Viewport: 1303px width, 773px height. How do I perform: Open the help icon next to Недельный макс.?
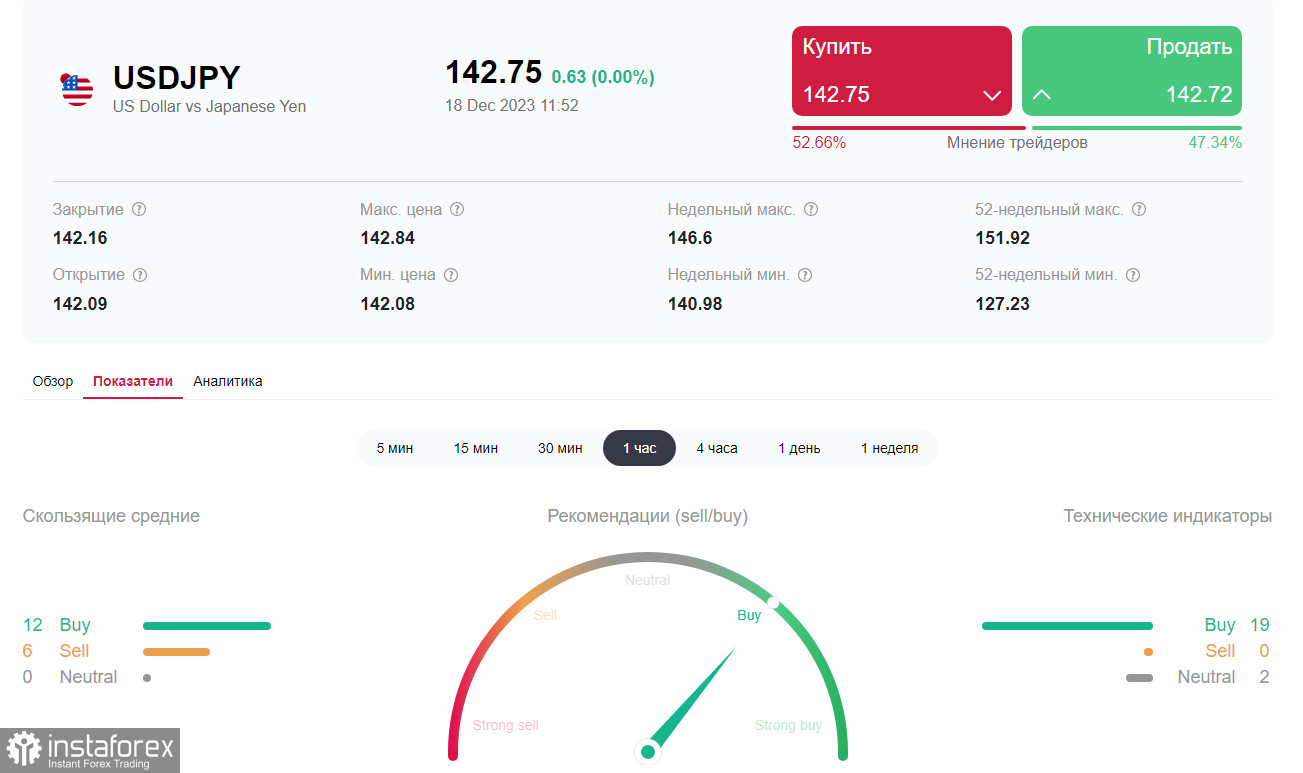[811, 210]
